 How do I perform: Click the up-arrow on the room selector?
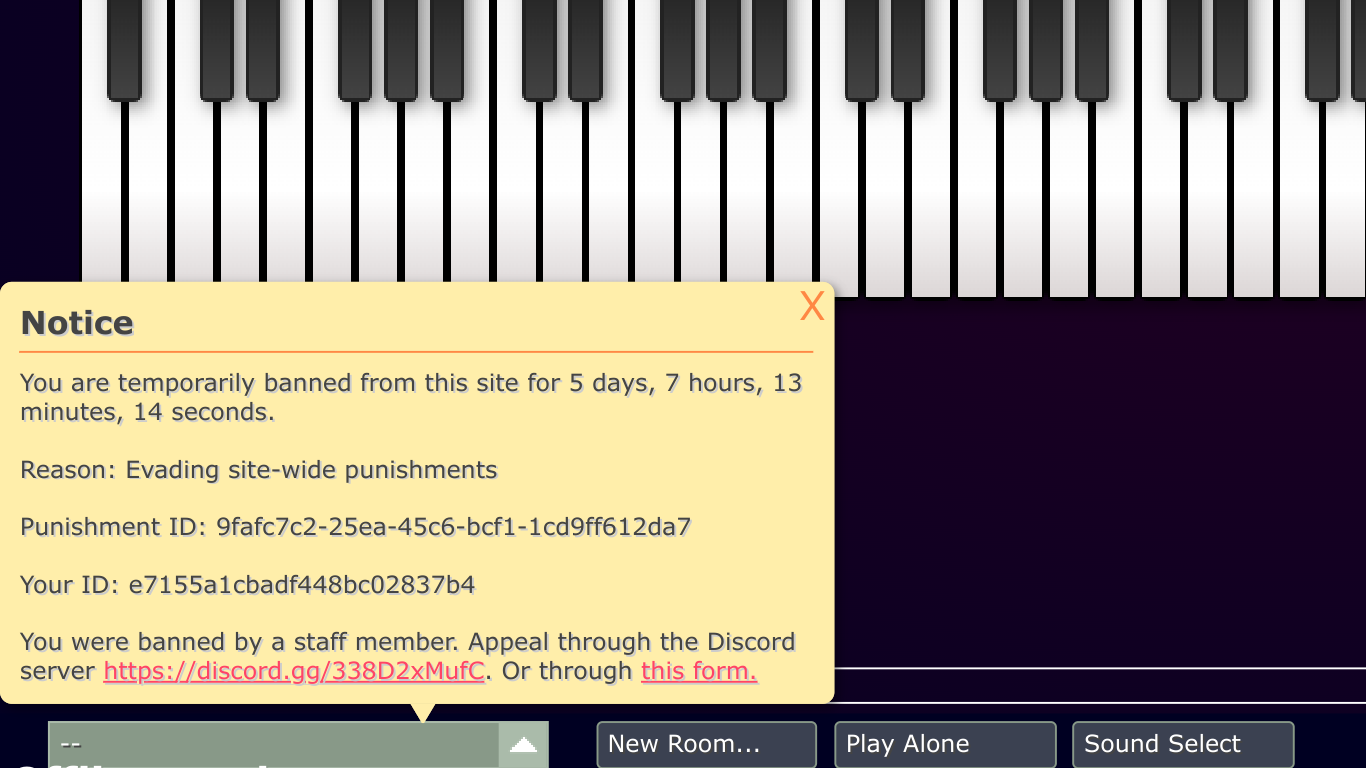pos(523,744)
